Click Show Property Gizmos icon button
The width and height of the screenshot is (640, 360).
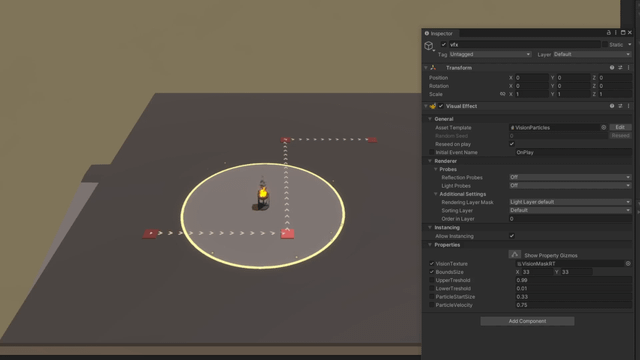515,255
